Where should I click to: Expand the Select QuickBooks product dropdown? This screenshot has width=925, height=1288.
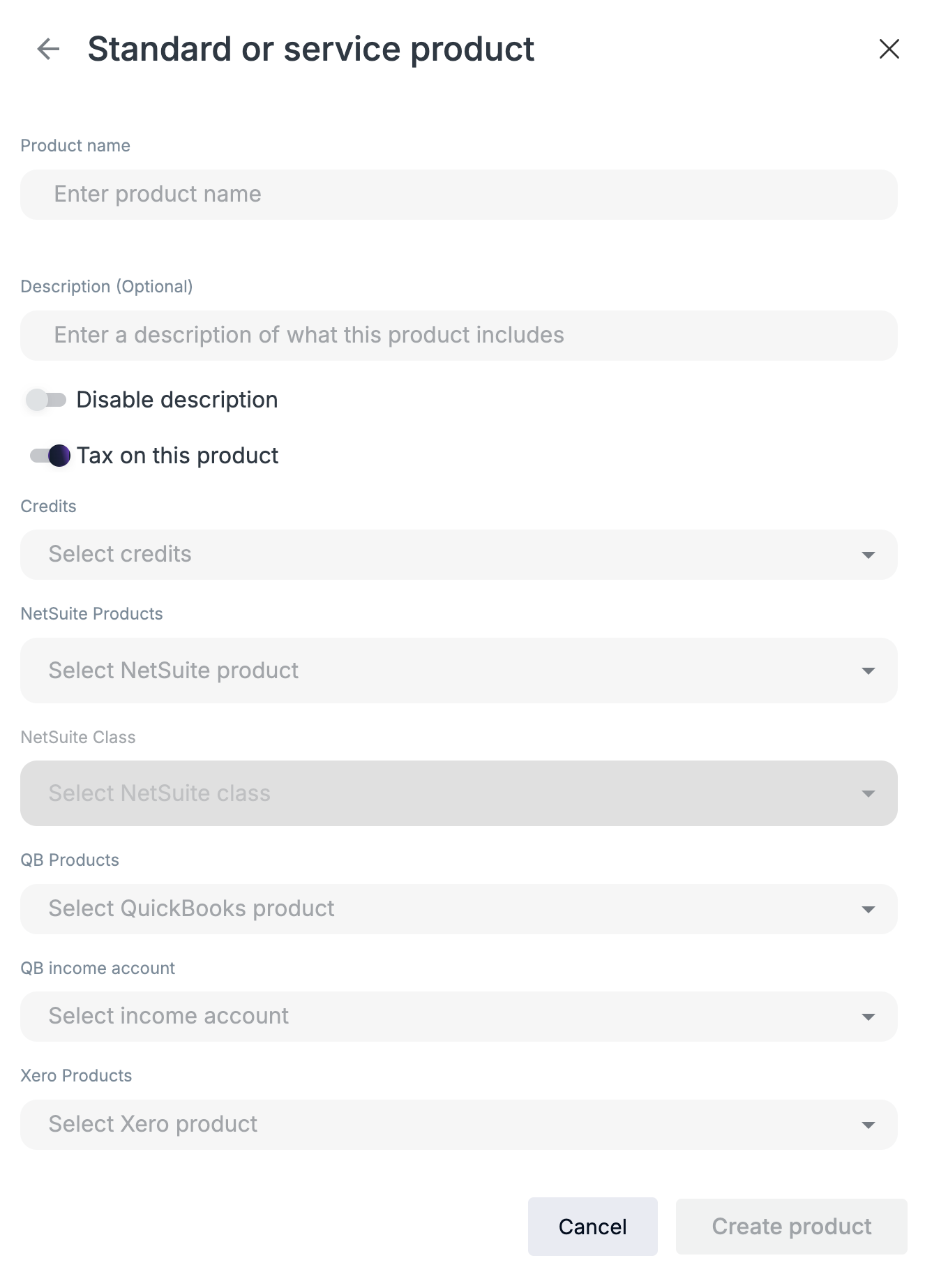459,909
